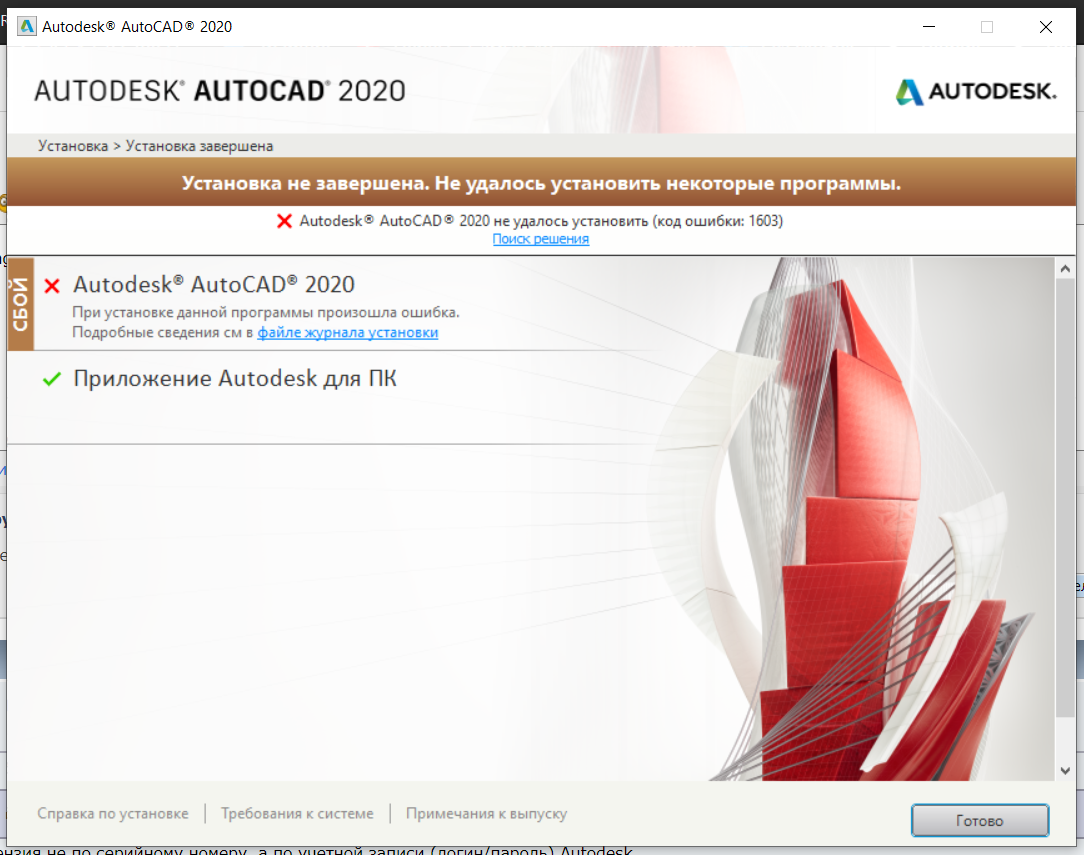Click red X icon beside error code 1603
The height and width of the screenshot is (855, 1084).
(284, 221)
